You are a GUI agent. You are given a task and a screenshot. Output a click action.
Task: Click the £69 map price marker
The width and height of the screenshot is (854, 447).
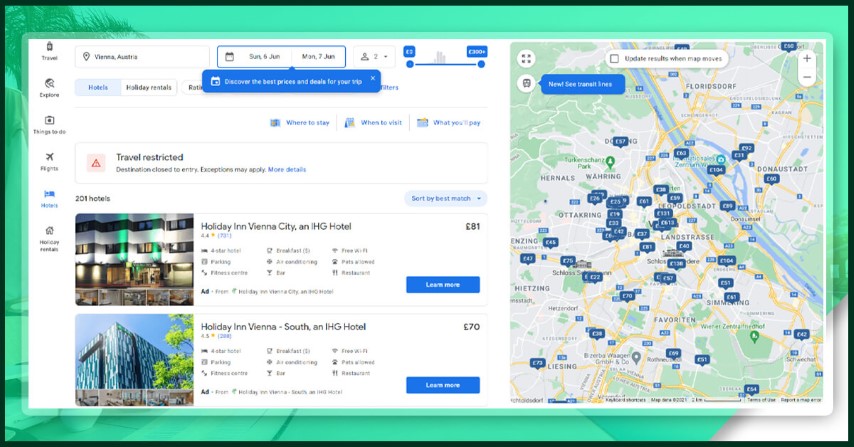pos(674,354)
